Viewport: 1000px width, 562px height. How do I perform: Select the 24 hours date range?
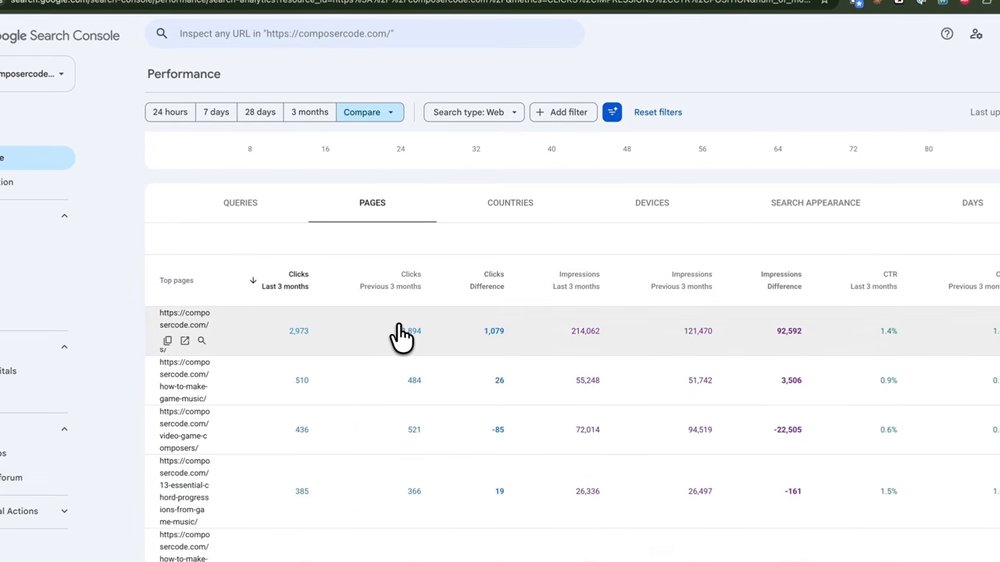(x=170, y=112)
